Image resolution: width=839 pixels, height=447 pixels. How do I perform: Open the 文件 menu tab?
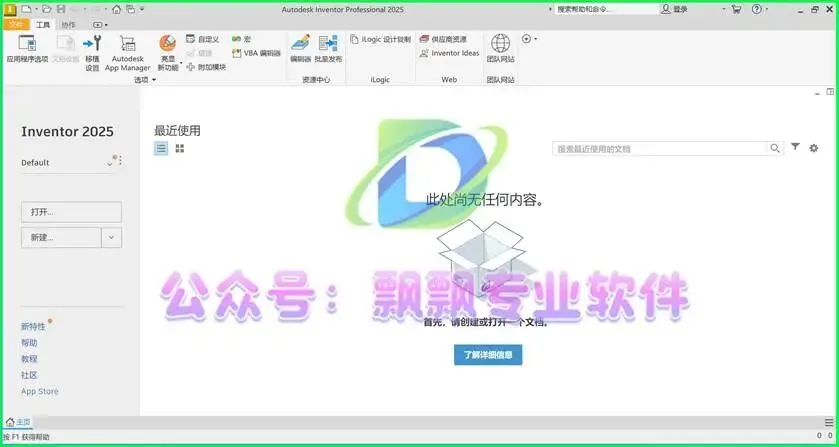pyautogui.click(x=16, y=25)
